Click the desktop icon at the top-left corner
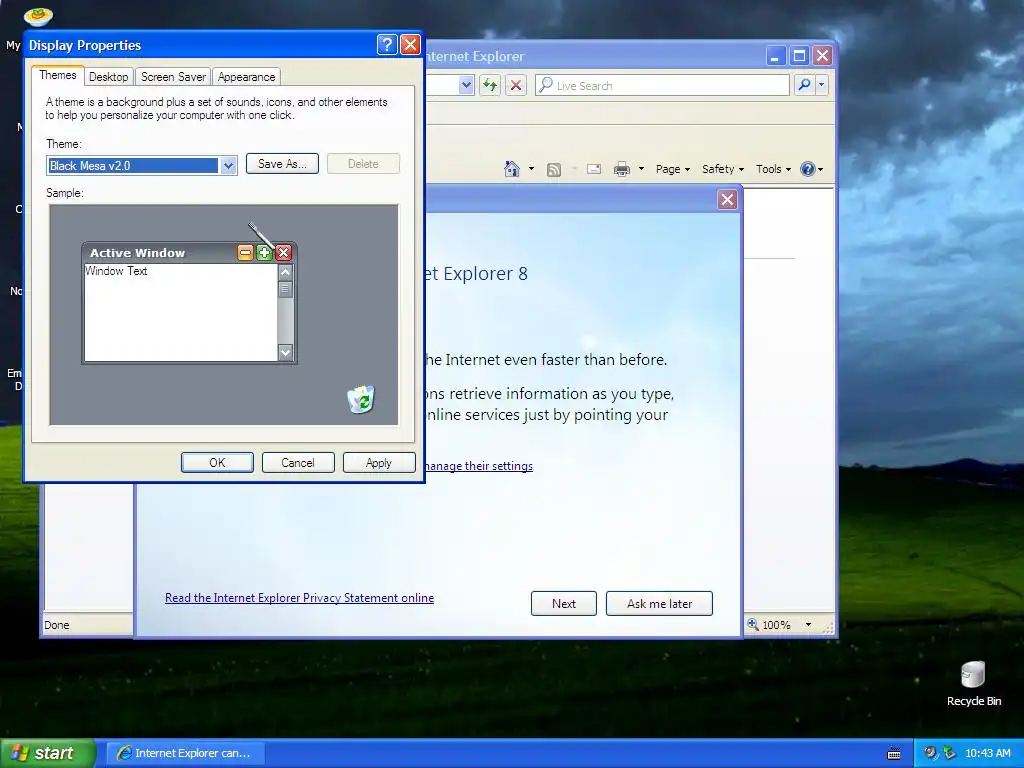Viewport: 1024px width, 768px height. coord(38,16)
